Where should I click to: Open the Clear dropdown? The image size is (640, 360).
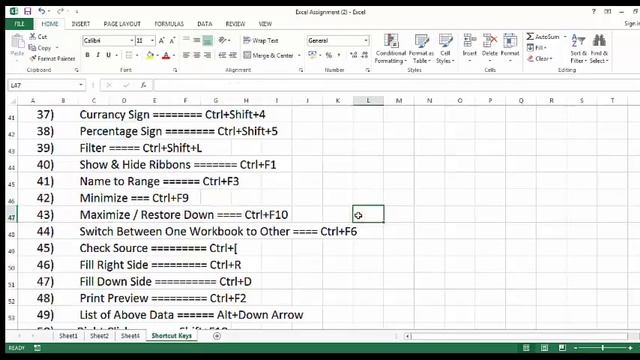point(540,59)
